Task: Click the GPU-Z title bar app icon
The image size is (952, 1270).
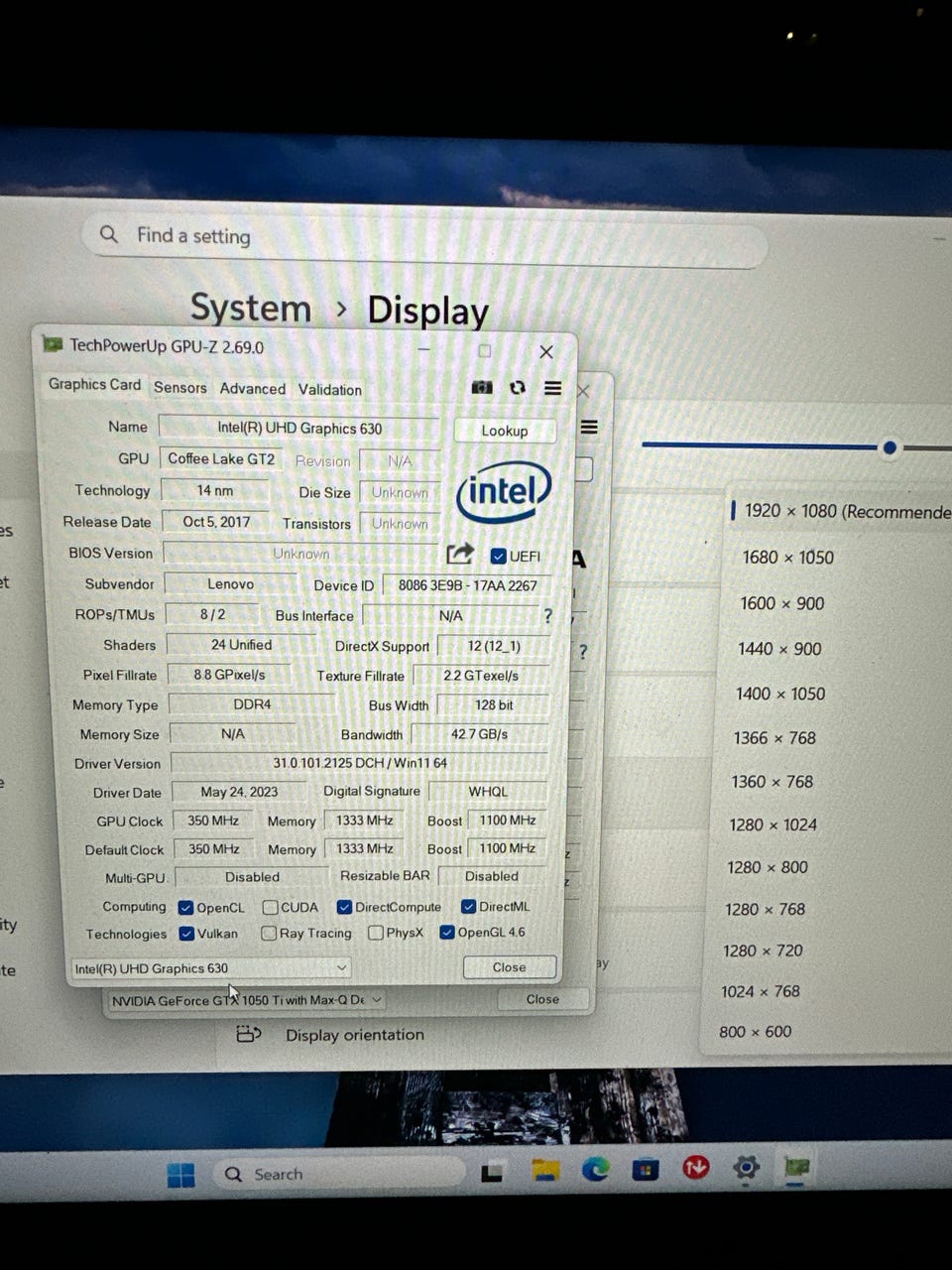Action: click(x=52, y=344)
